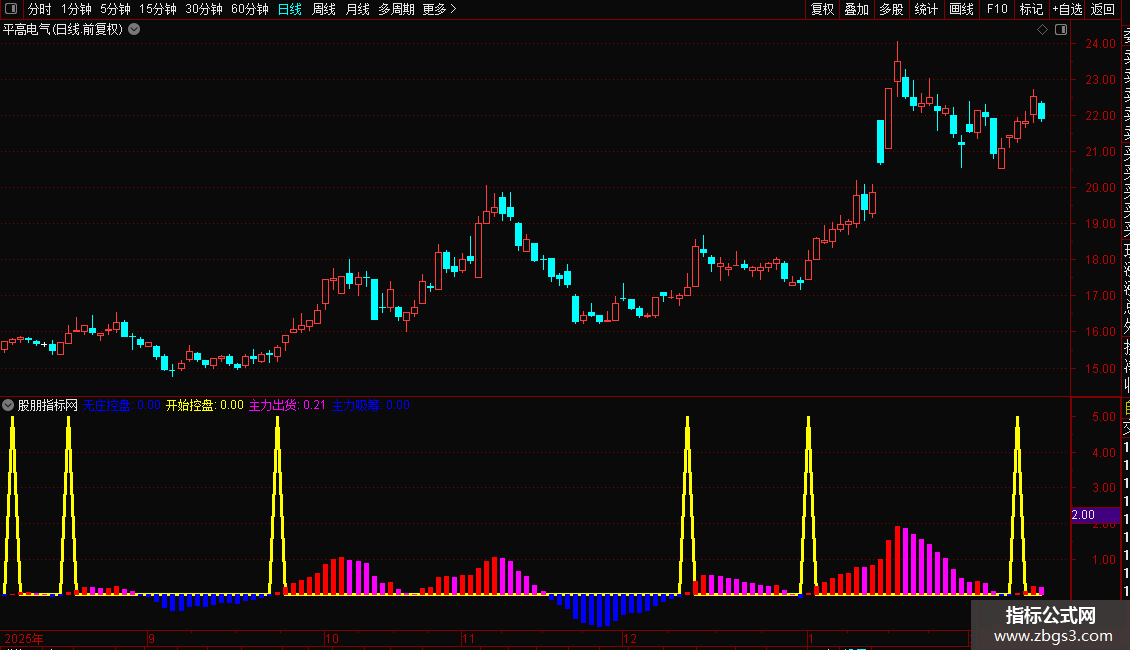Select the 1分钟 period
1130x650 pixels.
pos(76,9)
